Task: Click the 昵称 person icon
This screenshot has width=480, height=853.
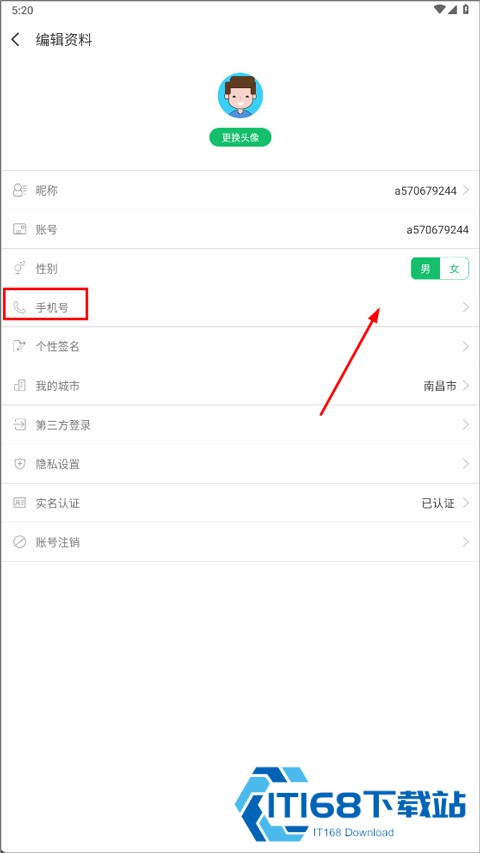Action: [x=20, y=190]
